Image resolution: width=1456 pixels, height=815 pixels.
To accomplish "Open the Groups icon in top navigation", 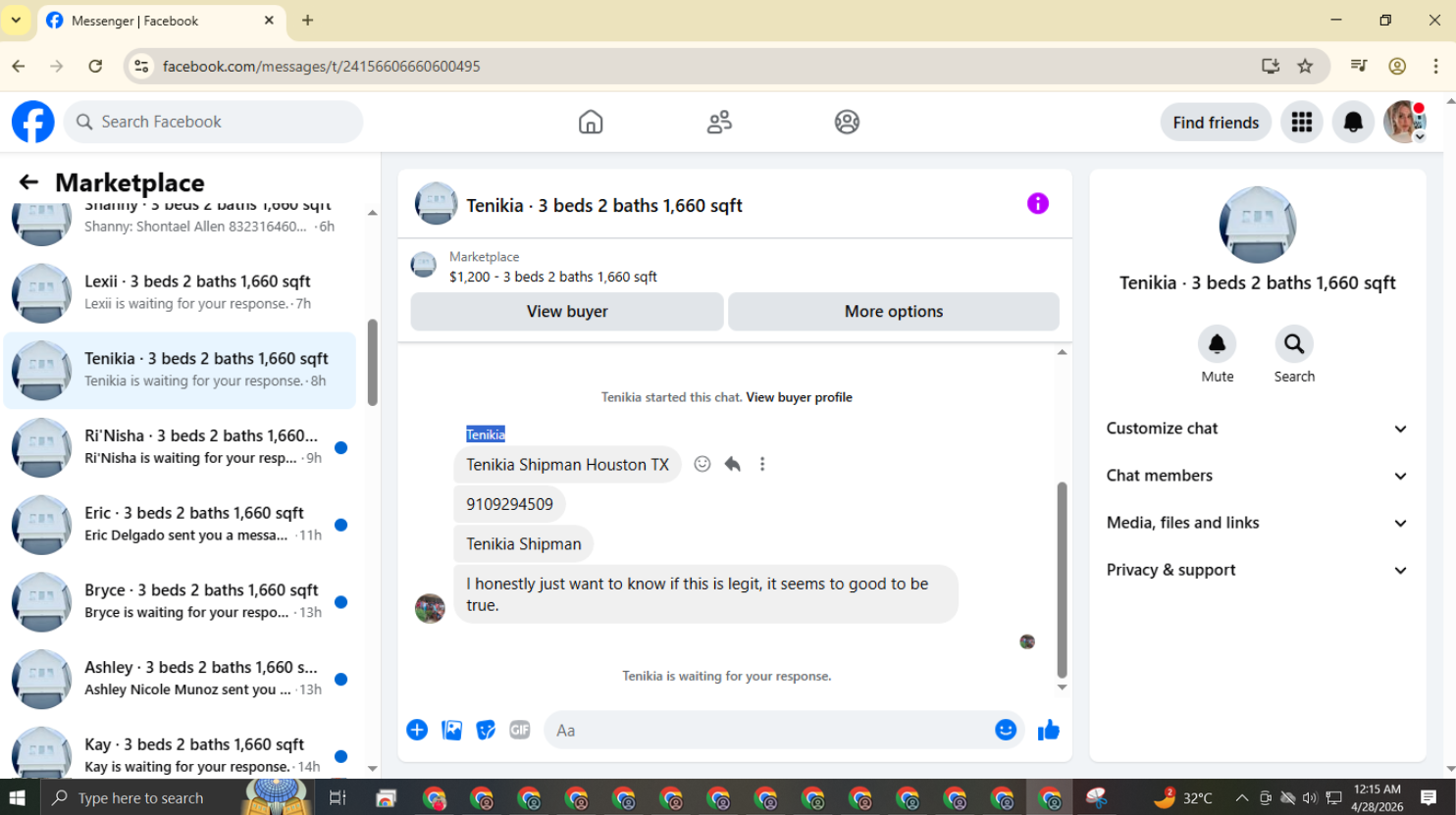I will point(847,122).
